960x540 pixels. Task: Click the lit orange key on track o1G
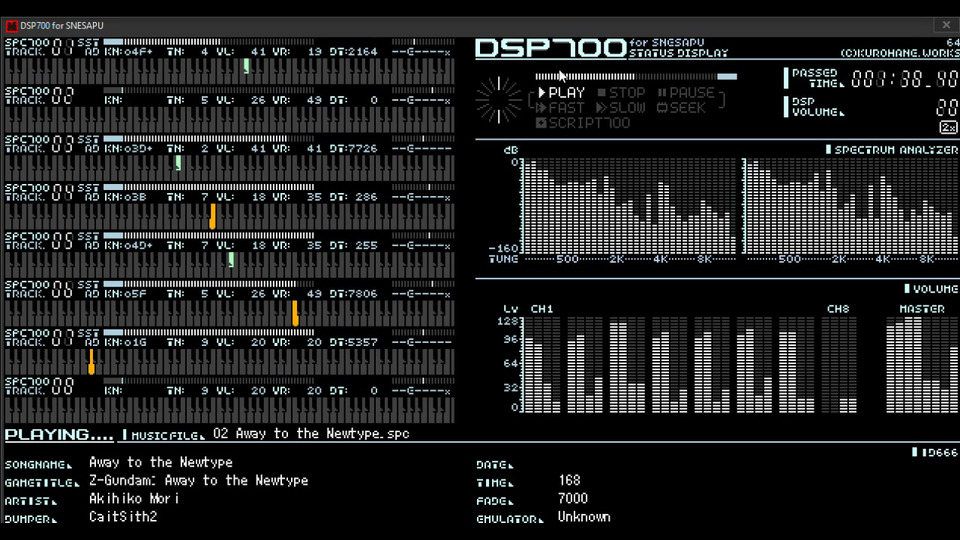pos(91,361)
